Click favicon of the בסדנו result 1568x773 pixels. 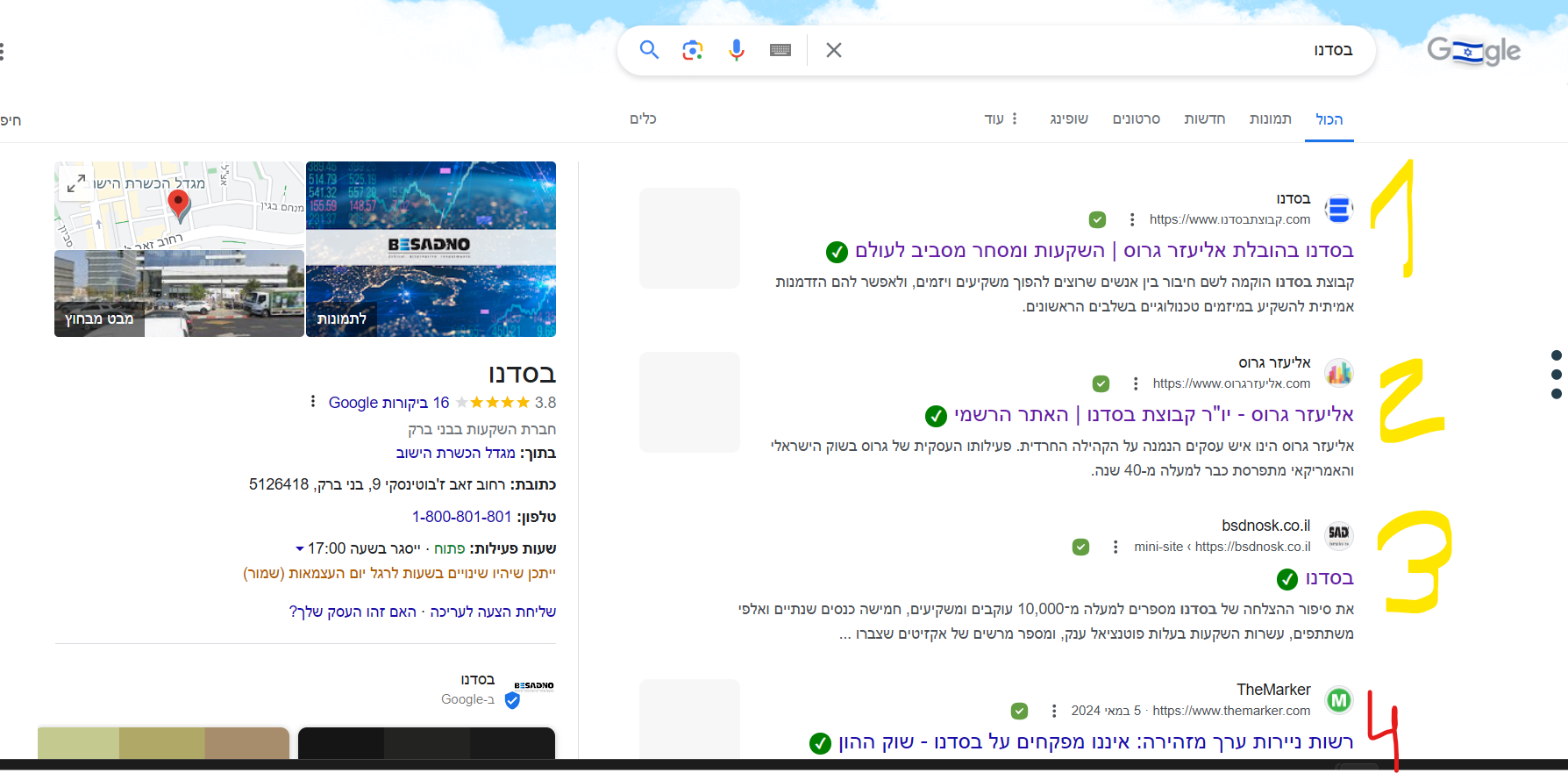pyautogui.click(x=1338, y=210)
